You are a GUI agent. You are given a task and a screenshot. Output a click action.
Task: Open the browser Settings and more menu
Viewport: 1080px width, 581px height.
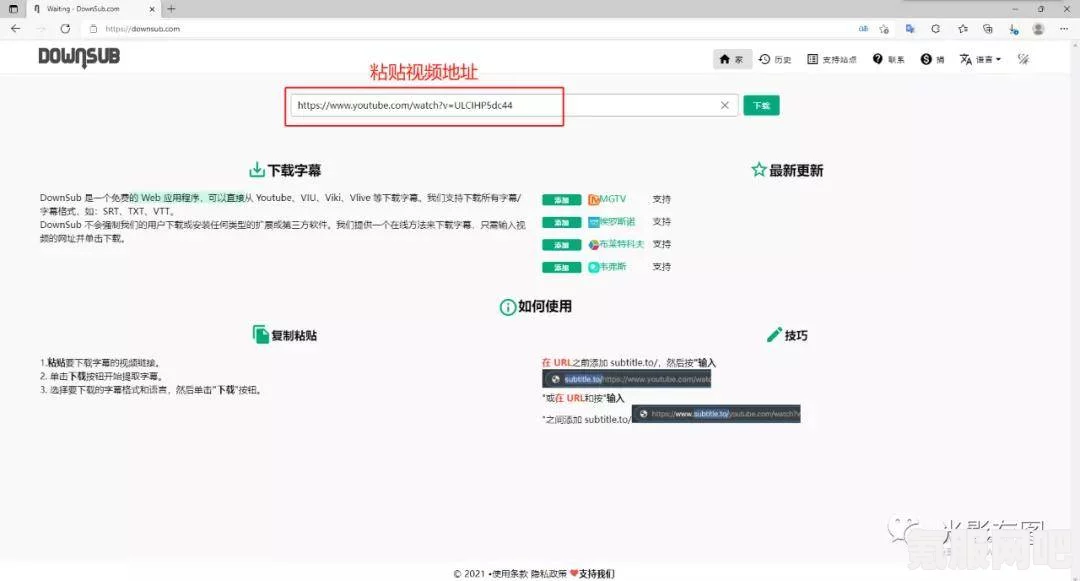[1064, 29]
